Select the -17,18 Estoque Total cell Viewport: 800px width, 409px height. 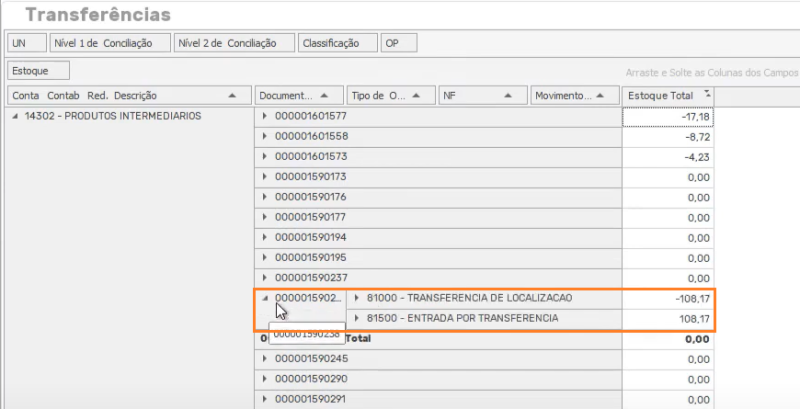pyautogui.click(x=668, y=117)
